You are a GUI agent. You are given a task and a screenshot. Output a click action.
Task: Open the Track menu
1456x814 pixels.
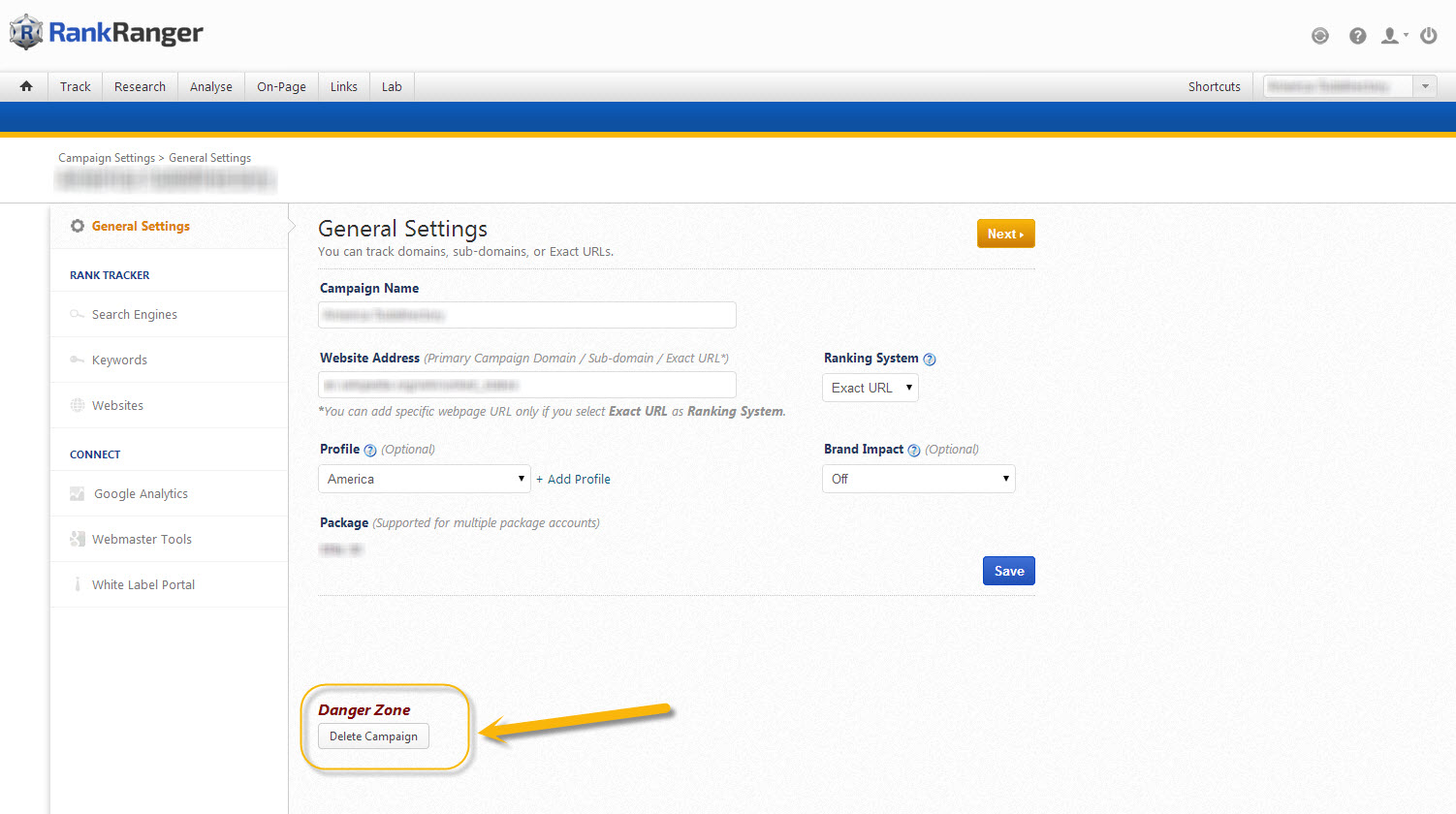tap(75, 86)
